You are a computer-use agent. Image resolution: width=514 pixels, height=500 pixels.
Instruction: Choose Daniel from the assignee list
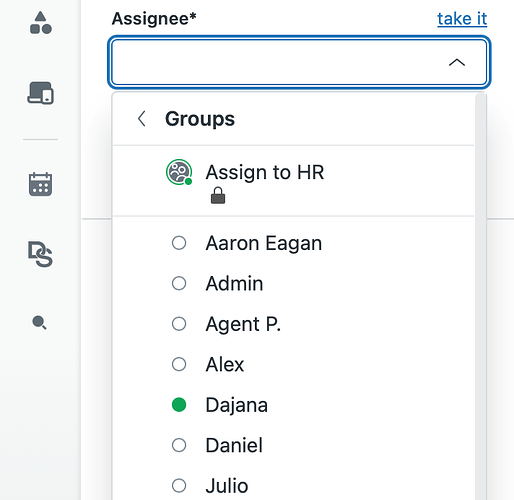pos(293,445)
